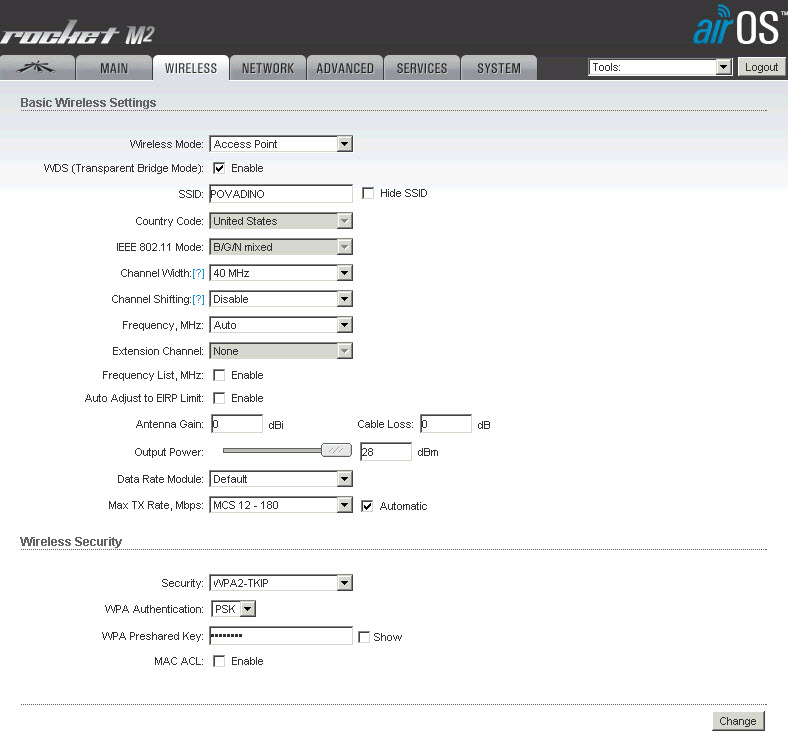
Task: Switch to the Network tab
Action: click(268, 68)
